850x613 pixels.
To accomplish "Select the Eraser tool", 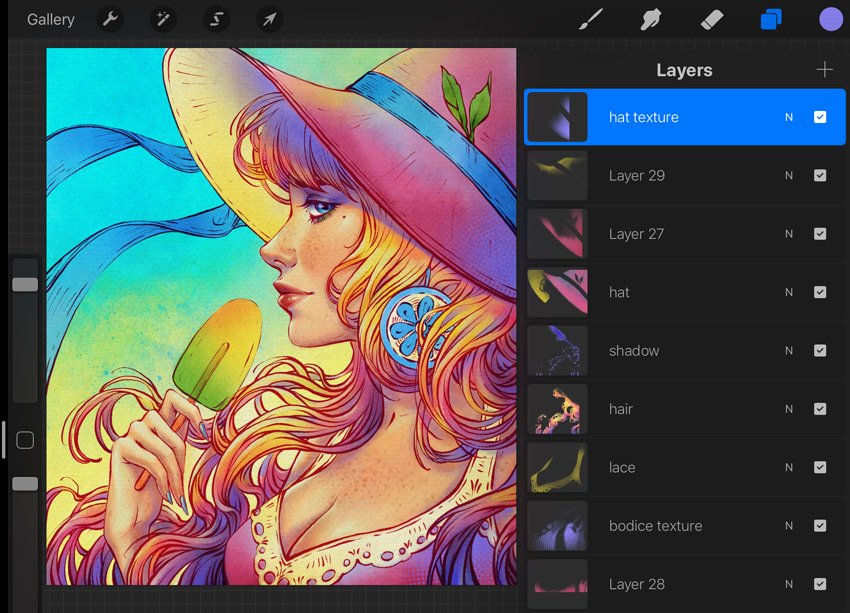I will [712, 20].
